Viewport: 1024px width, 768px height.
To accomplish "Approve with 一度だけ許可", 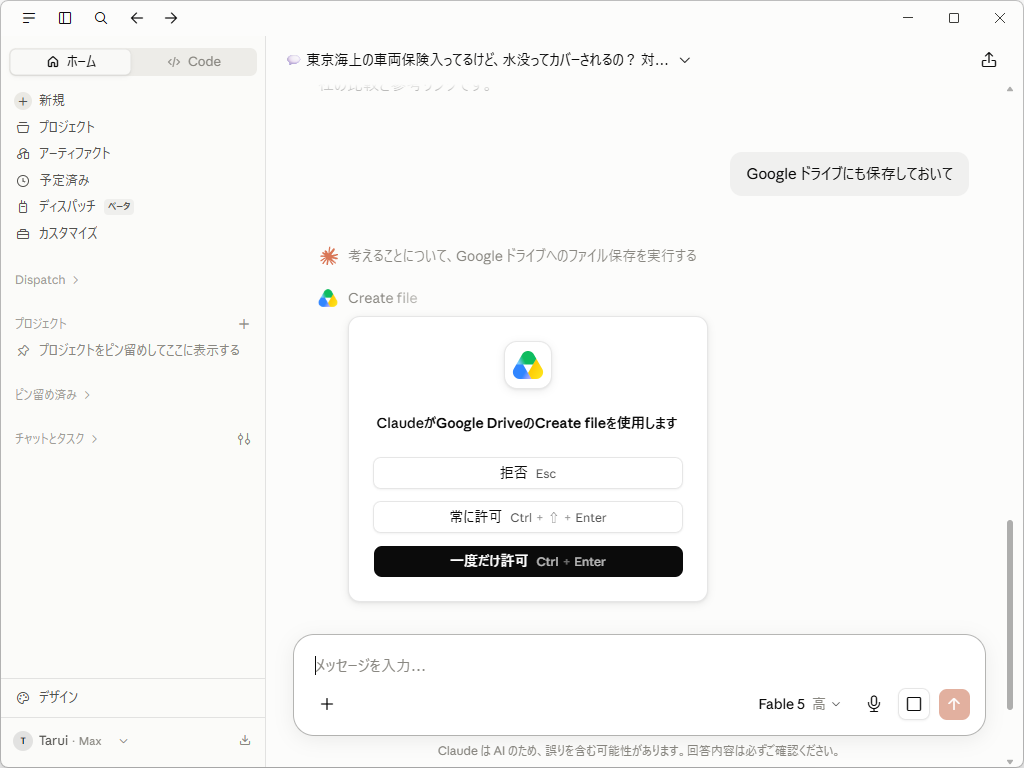I will [x=528, y=562].
